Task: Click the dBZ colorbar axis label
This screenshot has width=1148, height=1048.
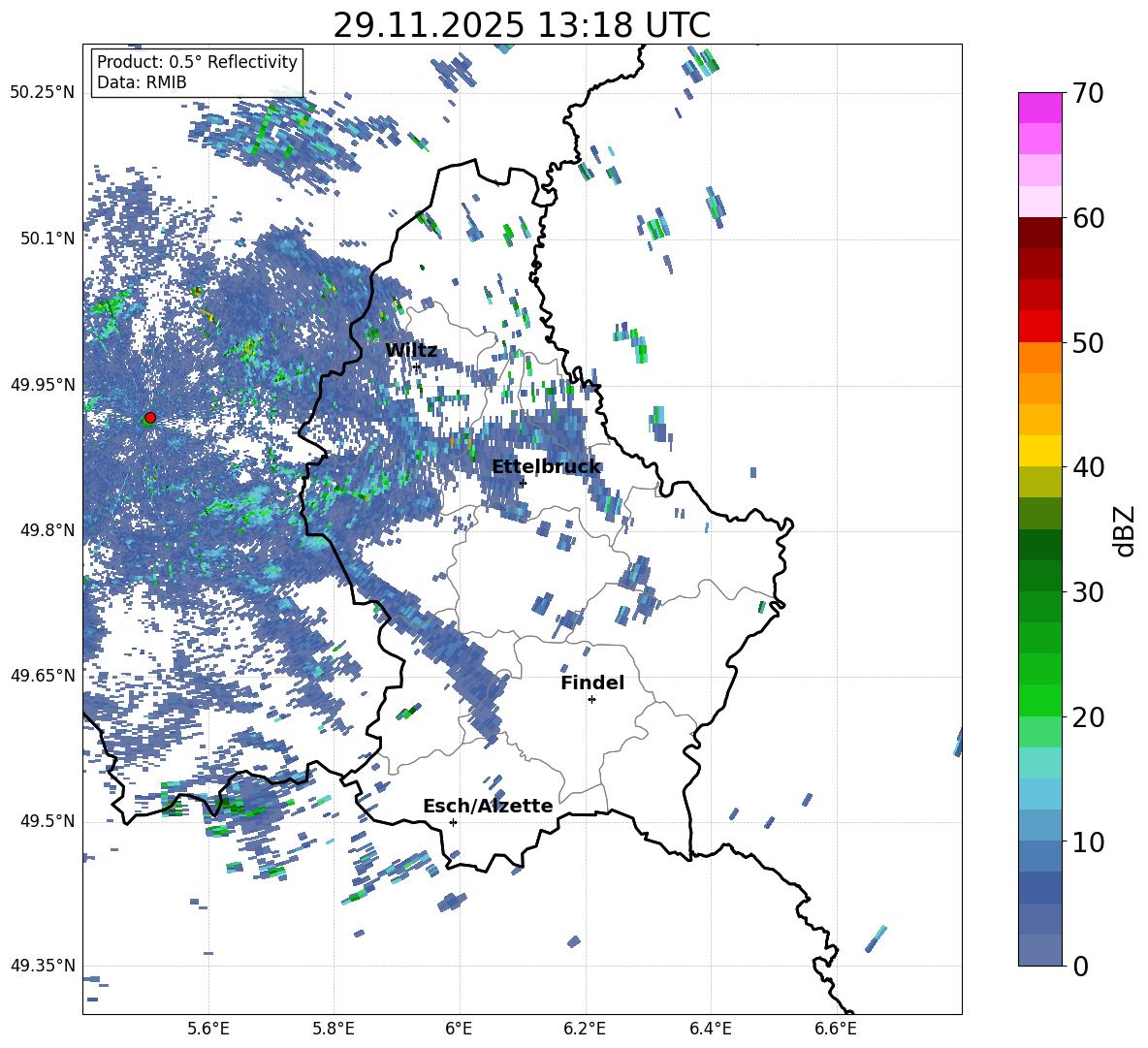Action: (x=1125, y=530)
